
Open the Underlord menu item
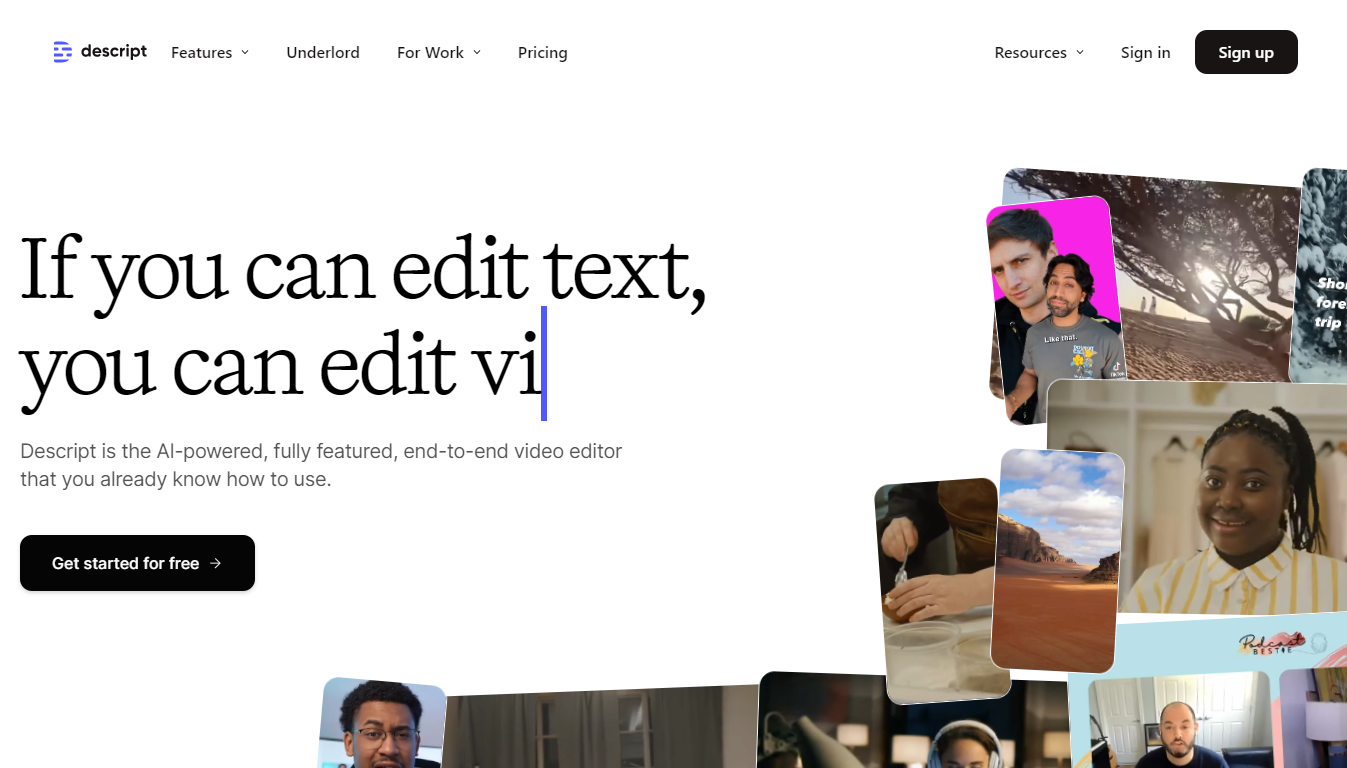tap(323, 53)
